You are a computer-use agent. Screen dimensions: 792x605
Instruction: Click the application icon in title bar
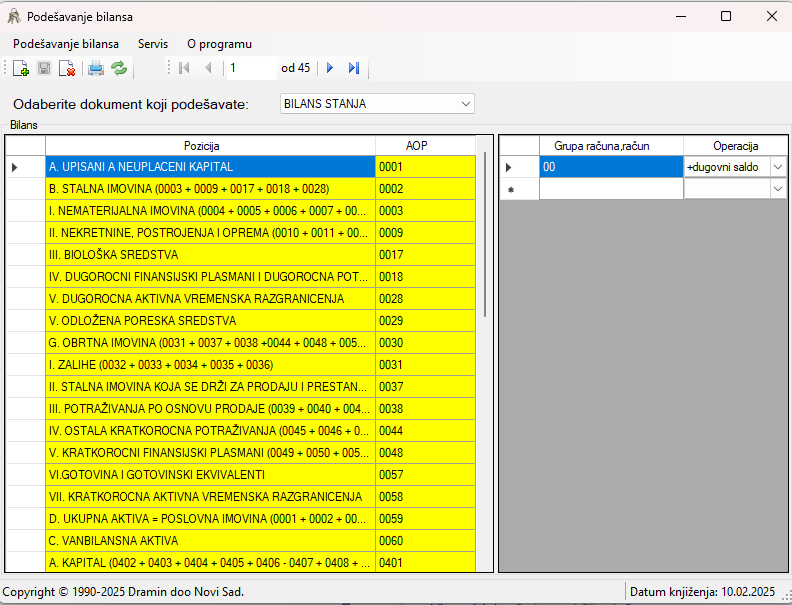14,17
